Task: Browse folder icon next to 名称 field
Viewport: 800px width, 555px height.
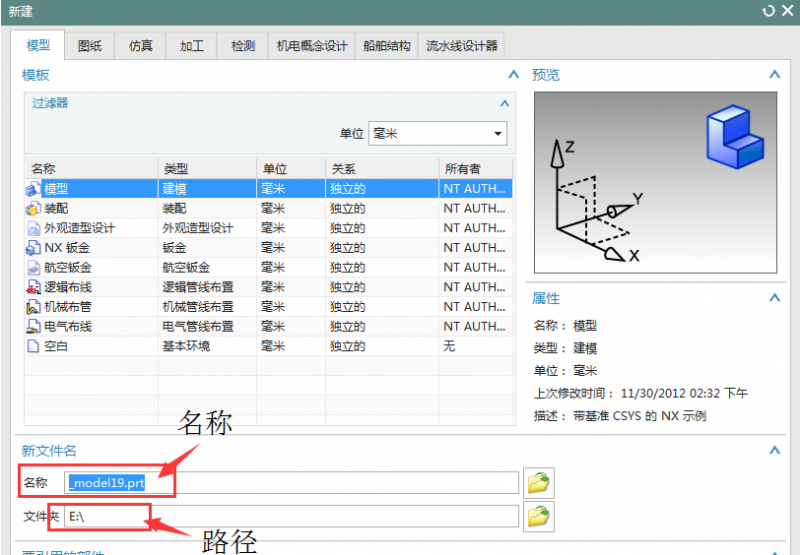Action: click(x=539, y=483)
